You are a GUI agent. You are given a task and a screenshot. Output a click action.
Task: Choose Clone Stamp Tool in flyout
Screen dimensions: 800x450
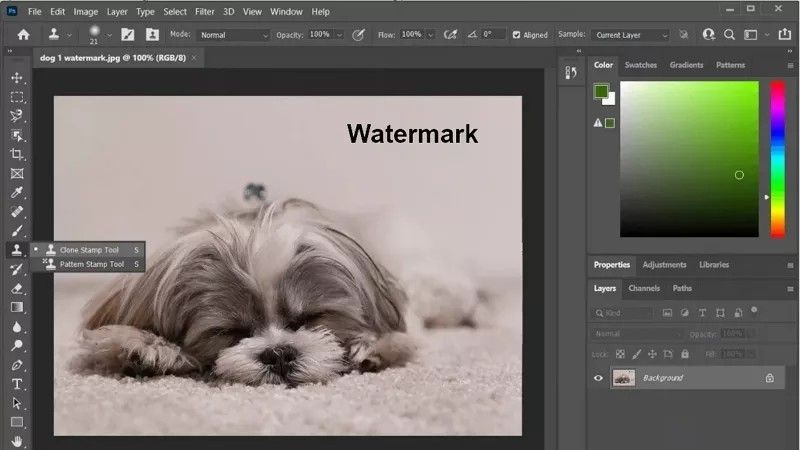pos(88,249)
